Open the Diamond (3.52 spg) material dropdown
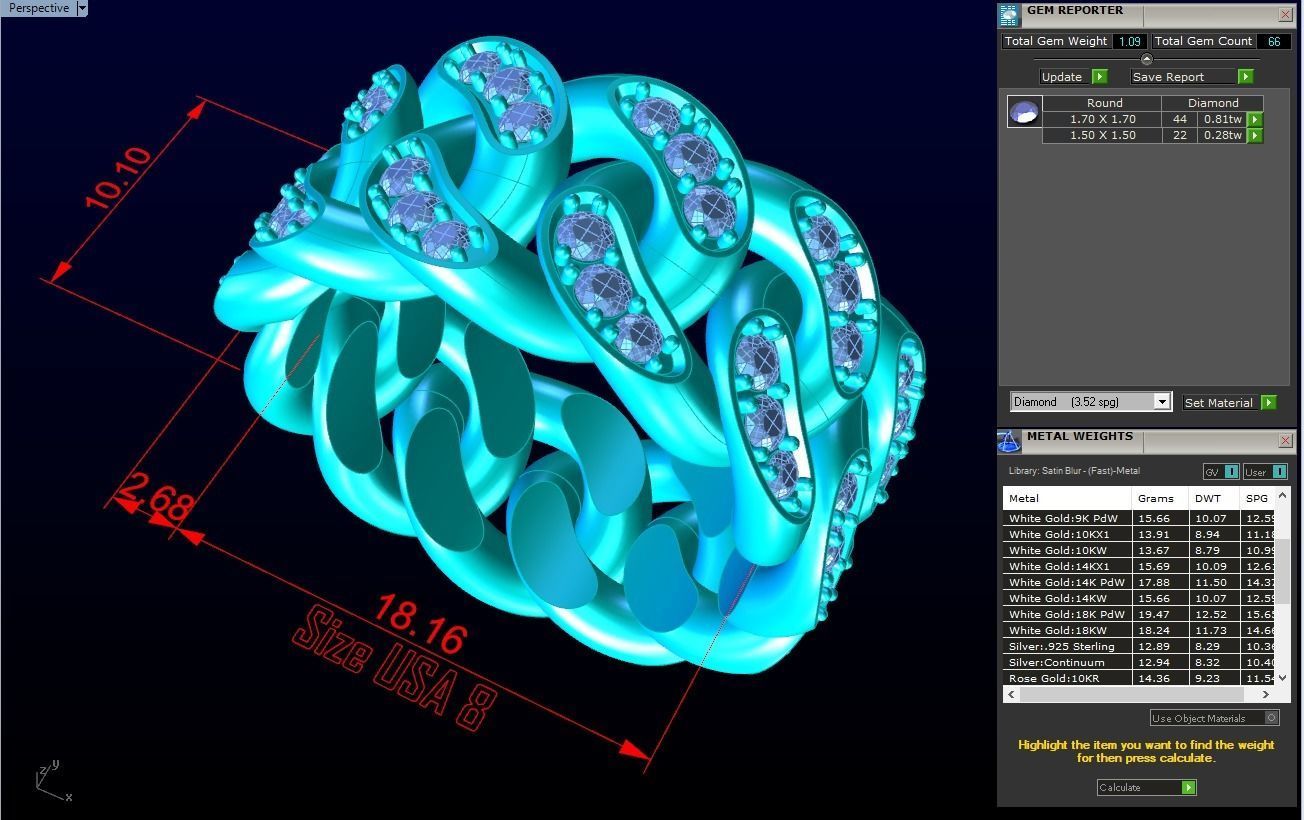 [1161, 402]
